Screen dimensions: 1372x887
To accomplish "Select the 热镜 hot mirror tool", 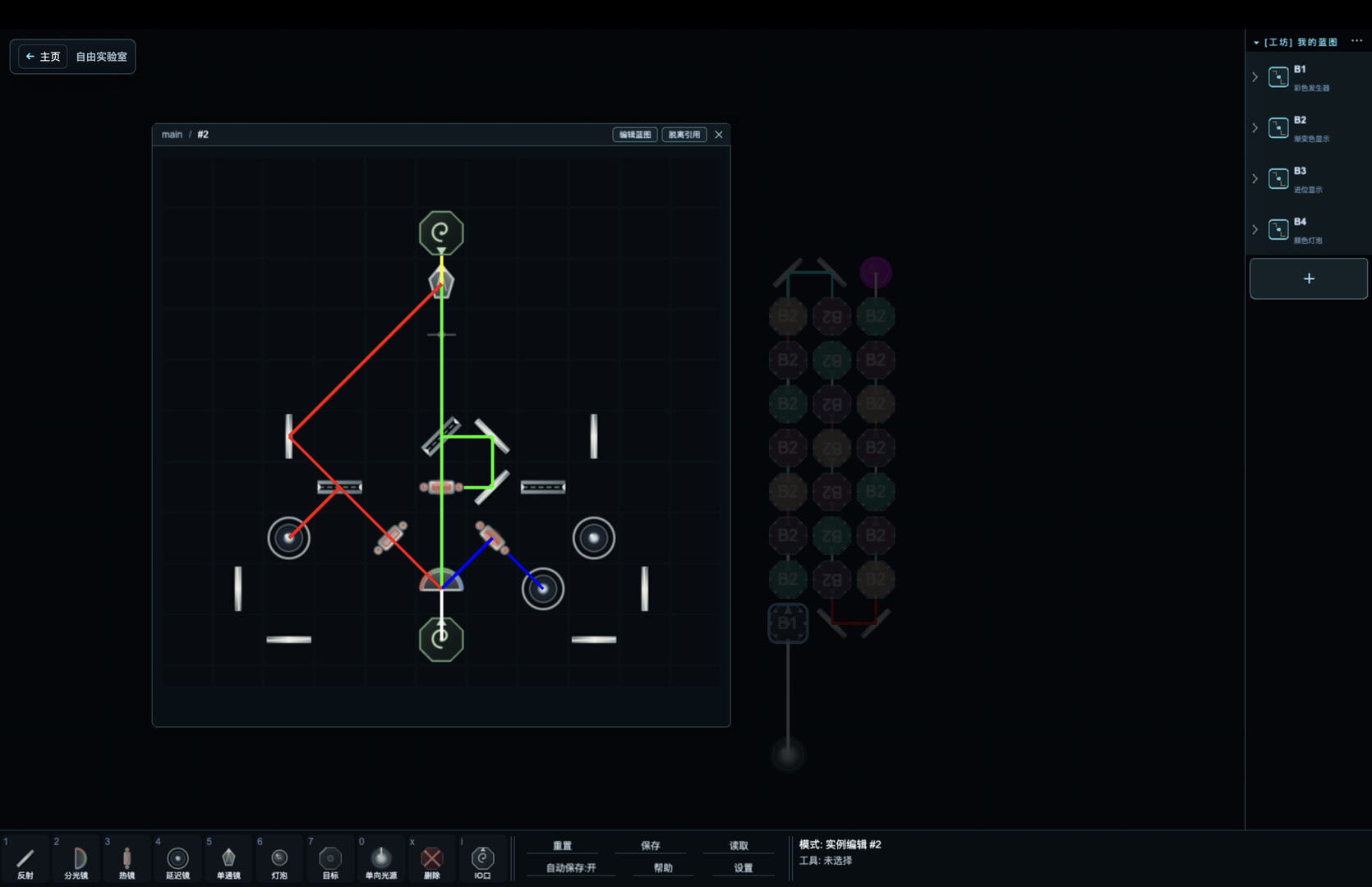I will [127, 860].
